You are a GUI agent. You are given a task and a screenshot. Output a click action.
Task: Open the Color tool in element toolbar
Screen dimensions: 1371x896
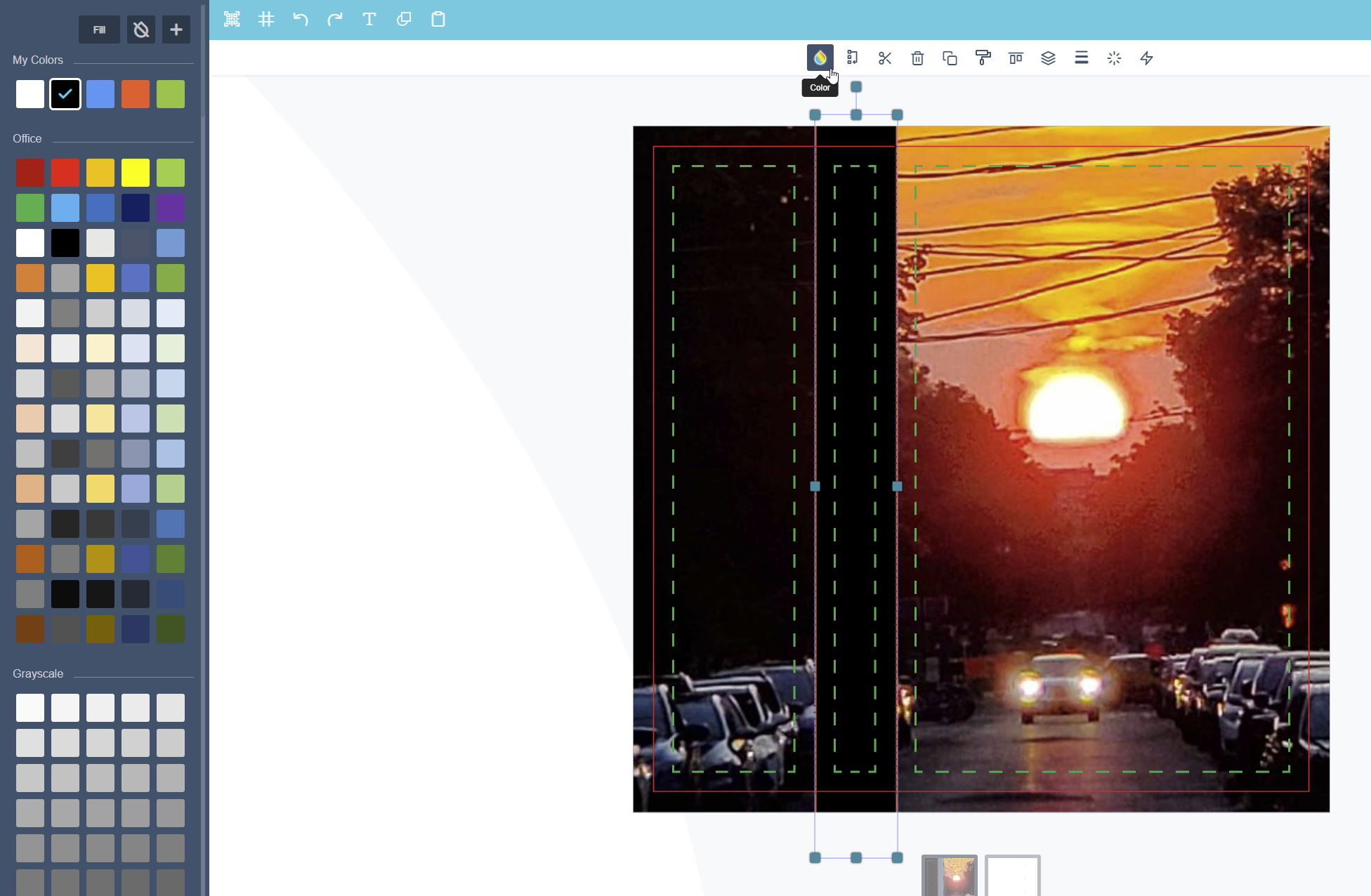pyautogui.click(x=820, y=58)
